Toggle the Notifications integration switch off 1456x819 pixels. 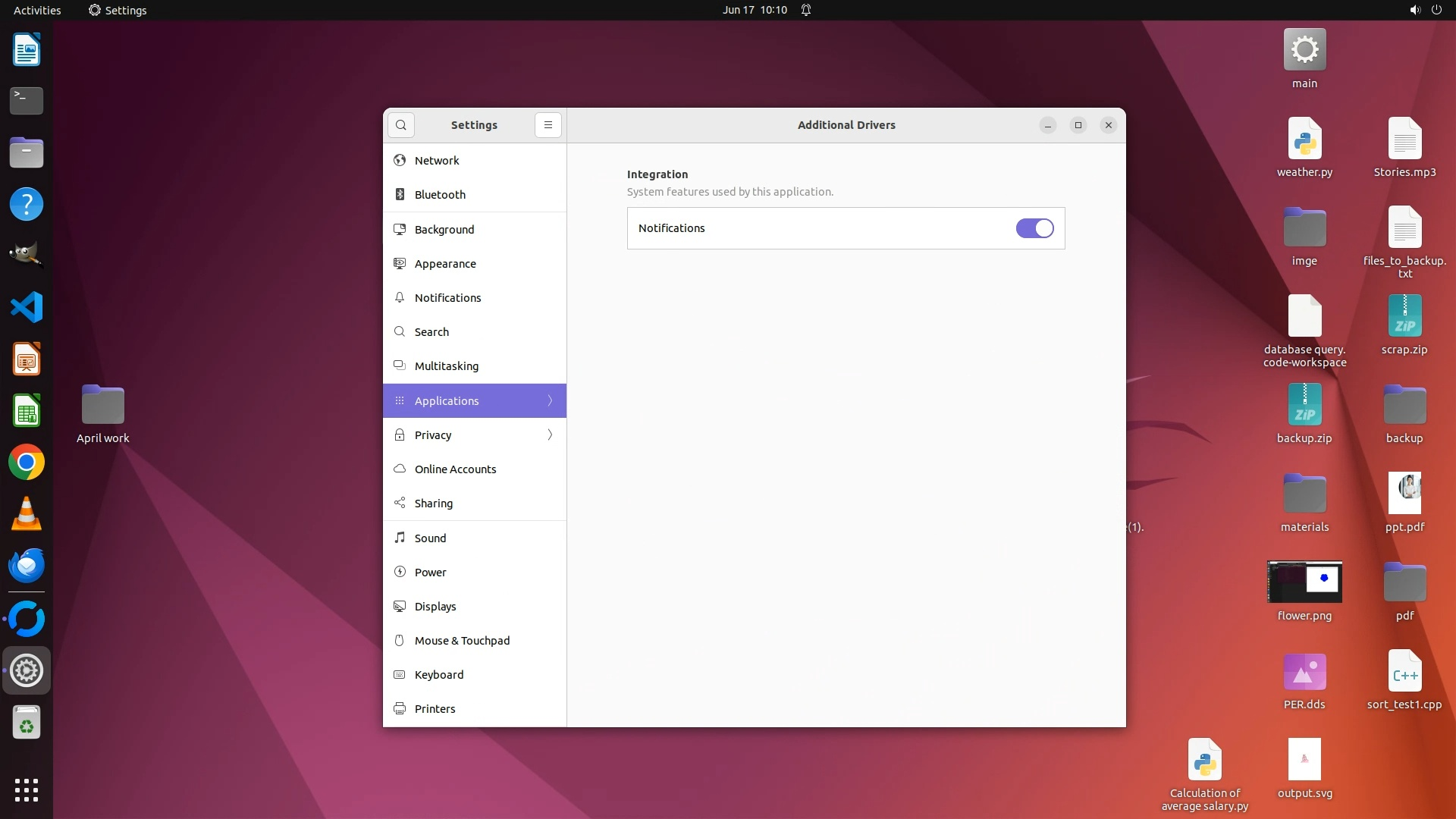pyautogui.click(x=1034, y=228)
